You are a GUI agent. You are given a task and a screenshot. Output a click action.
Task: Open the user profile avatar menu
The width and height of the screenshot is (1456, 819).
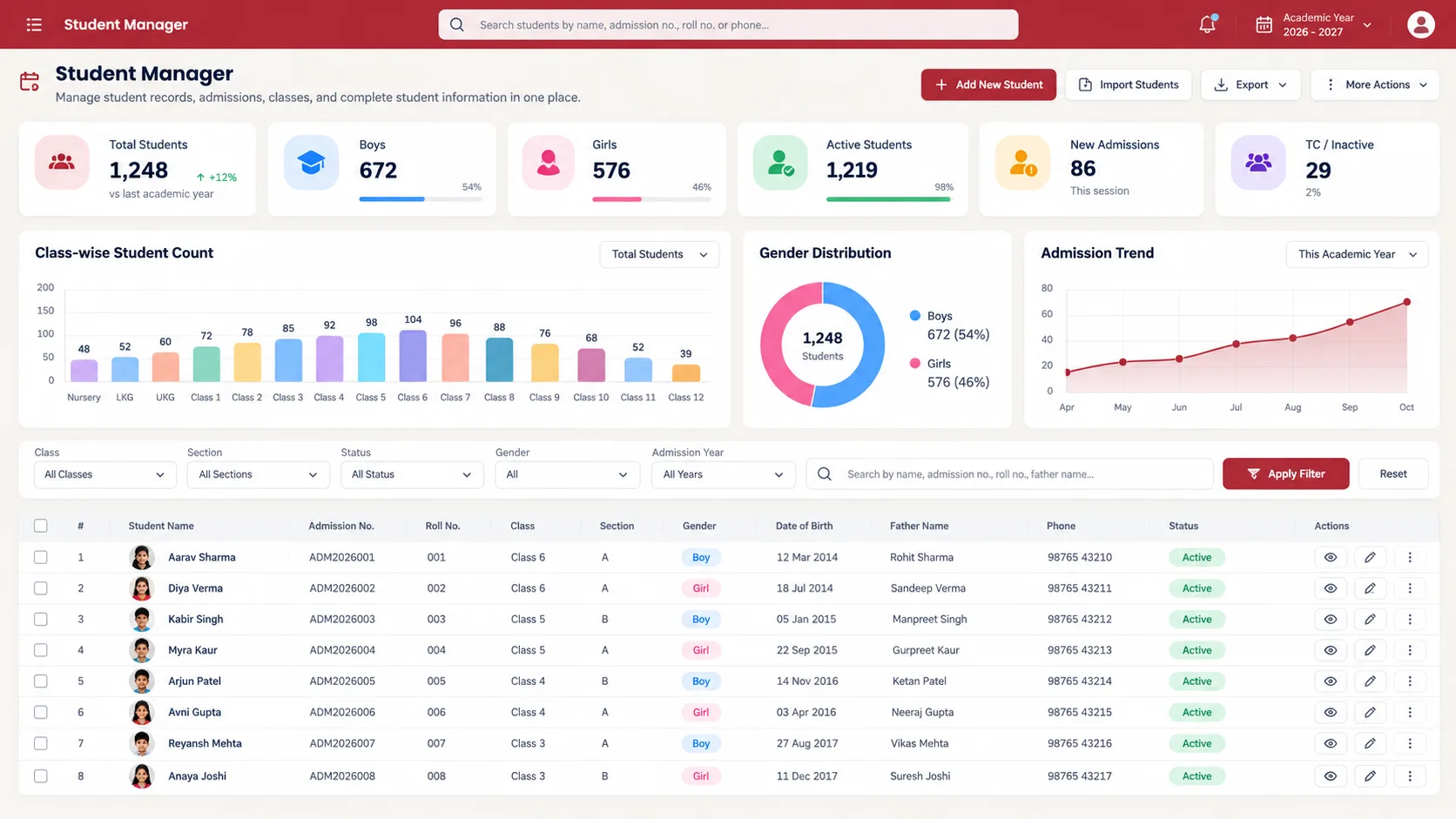coord(1420,24)
